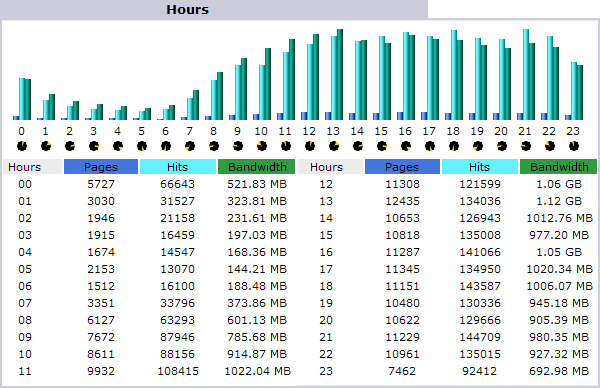The height and width of the screenshot is (388, 600).
Task: Click the Bandwidth header above 1.06 GB
Action: coord(558,167)
